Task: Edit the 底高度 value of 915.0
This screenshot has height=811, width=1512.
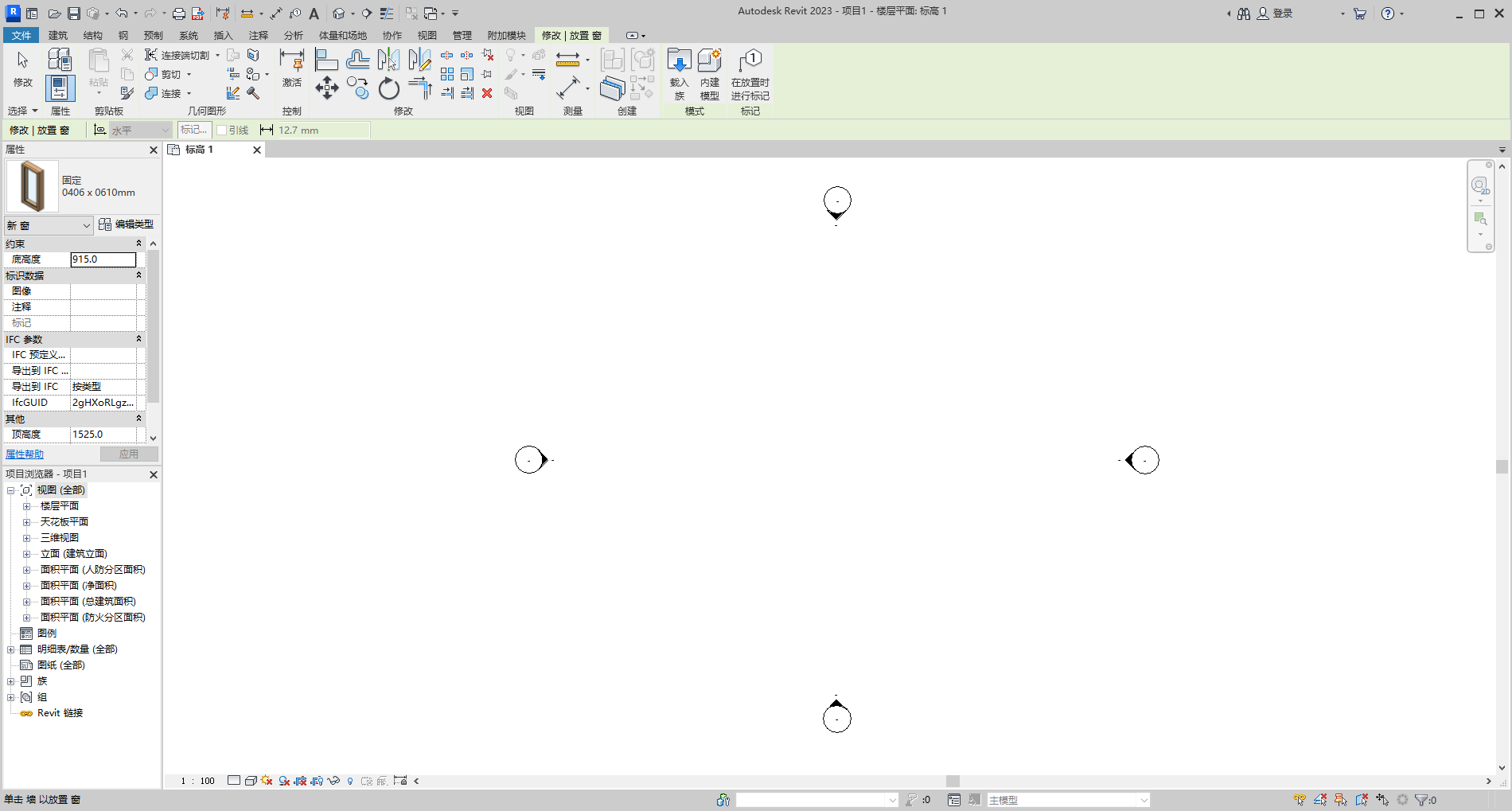Action: coord(103,259)
